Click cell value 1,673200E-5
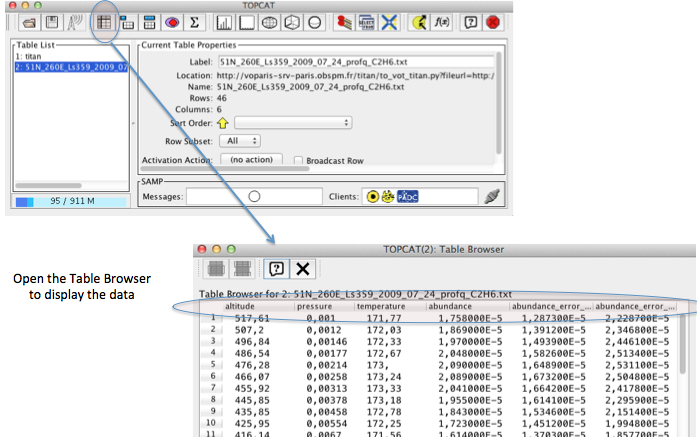 [x=553, y=377]
